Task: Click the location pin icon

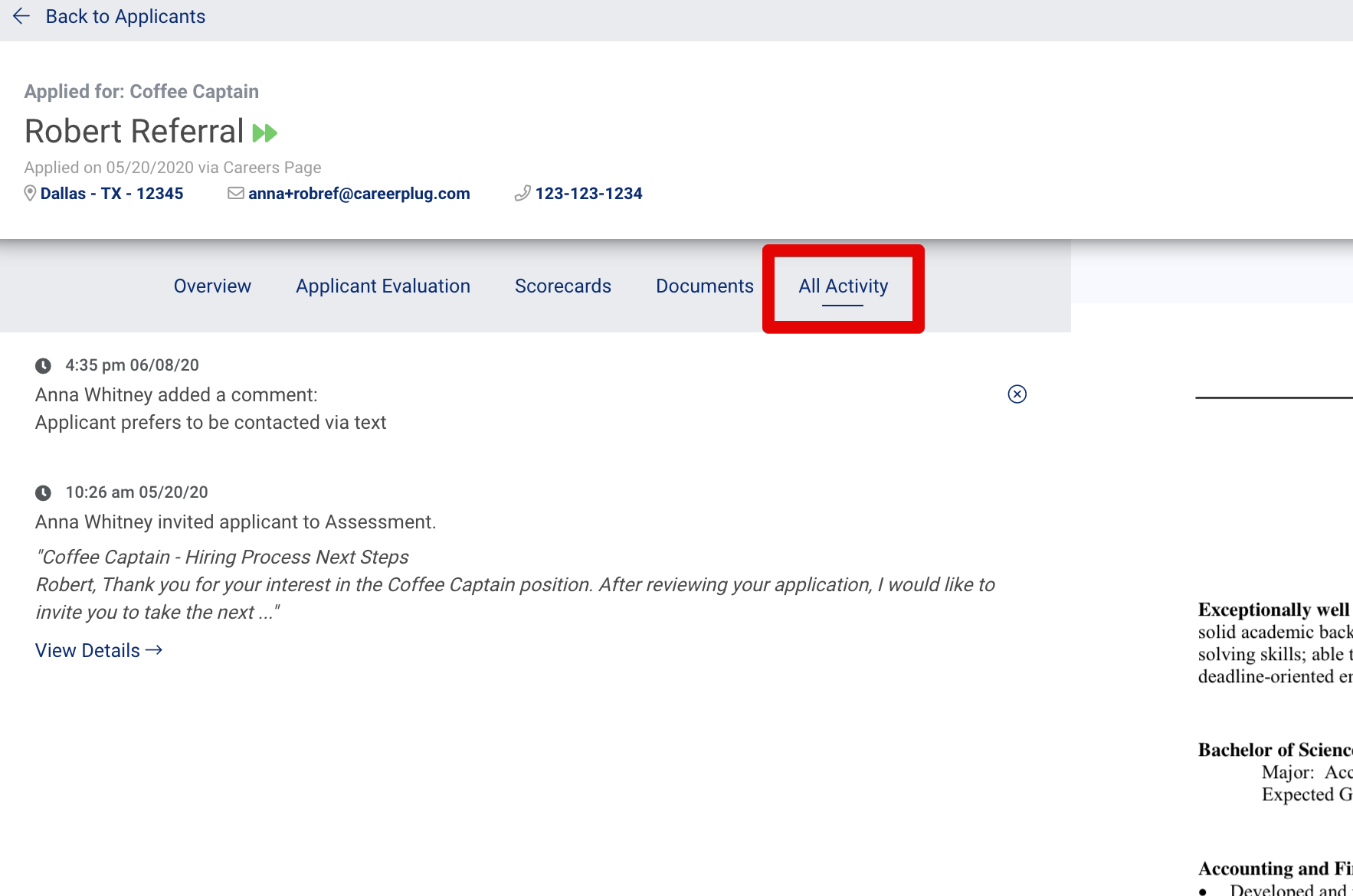Action: point(30,193)
